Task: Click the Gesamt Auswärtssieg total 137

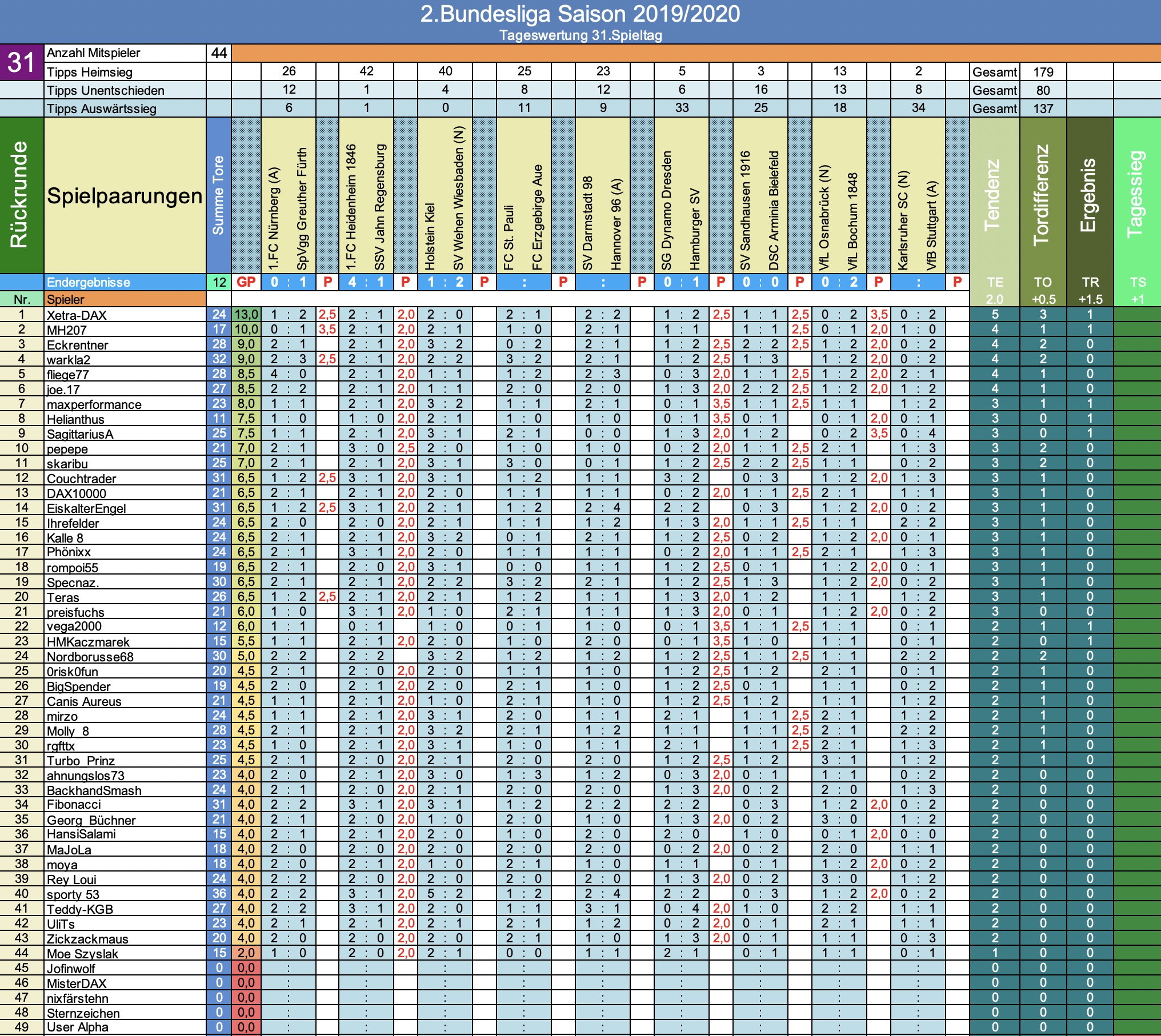Action: (x=1043, y=108)
